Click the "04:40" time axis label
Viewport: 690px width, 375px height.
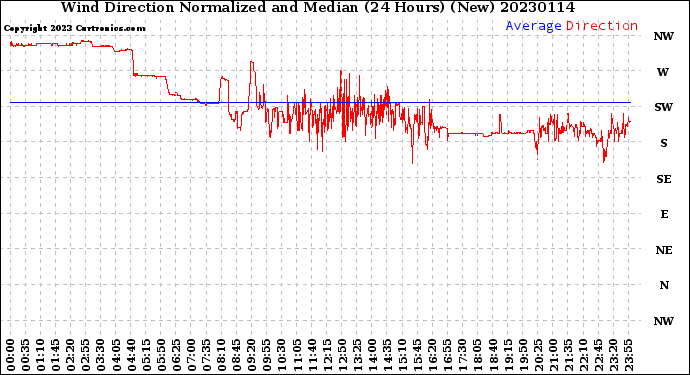(131, 355)
